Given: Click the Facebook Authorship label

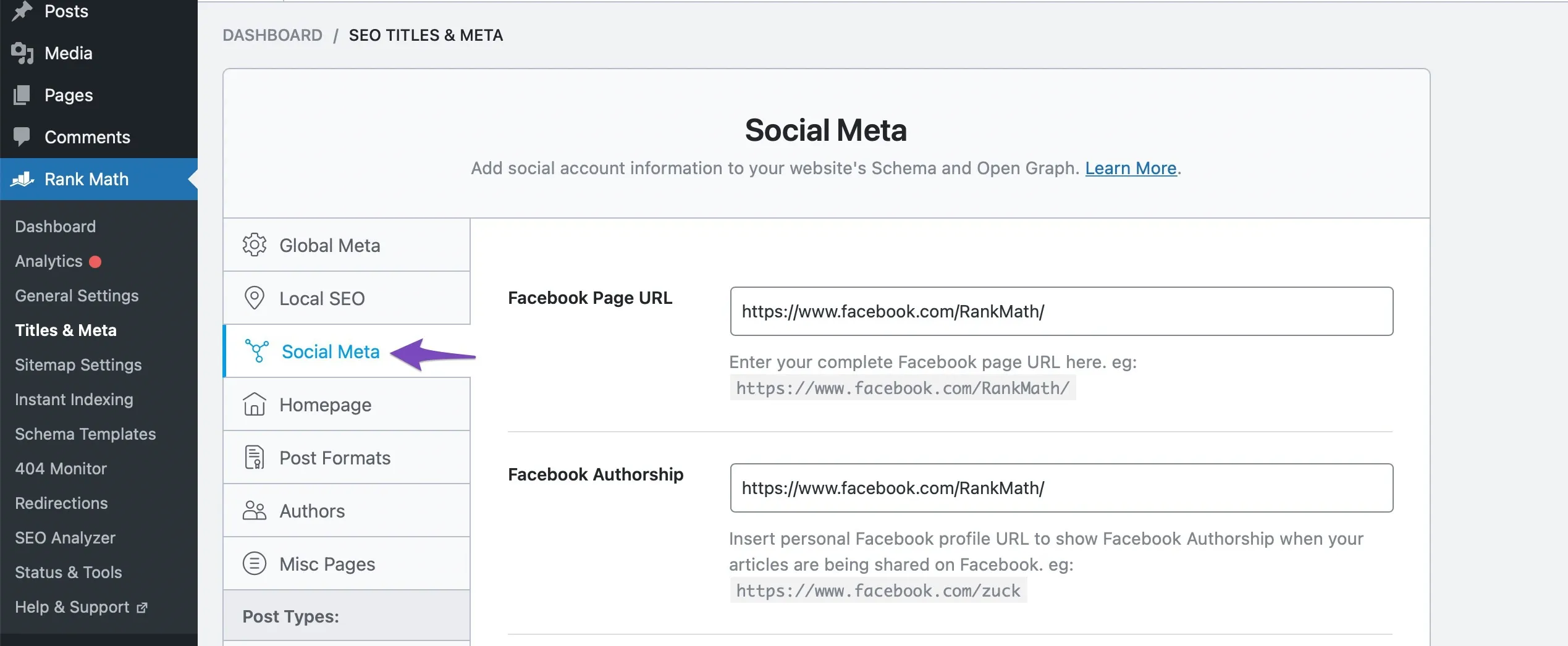Looking at the screenshot, I should tap(596, 474).
